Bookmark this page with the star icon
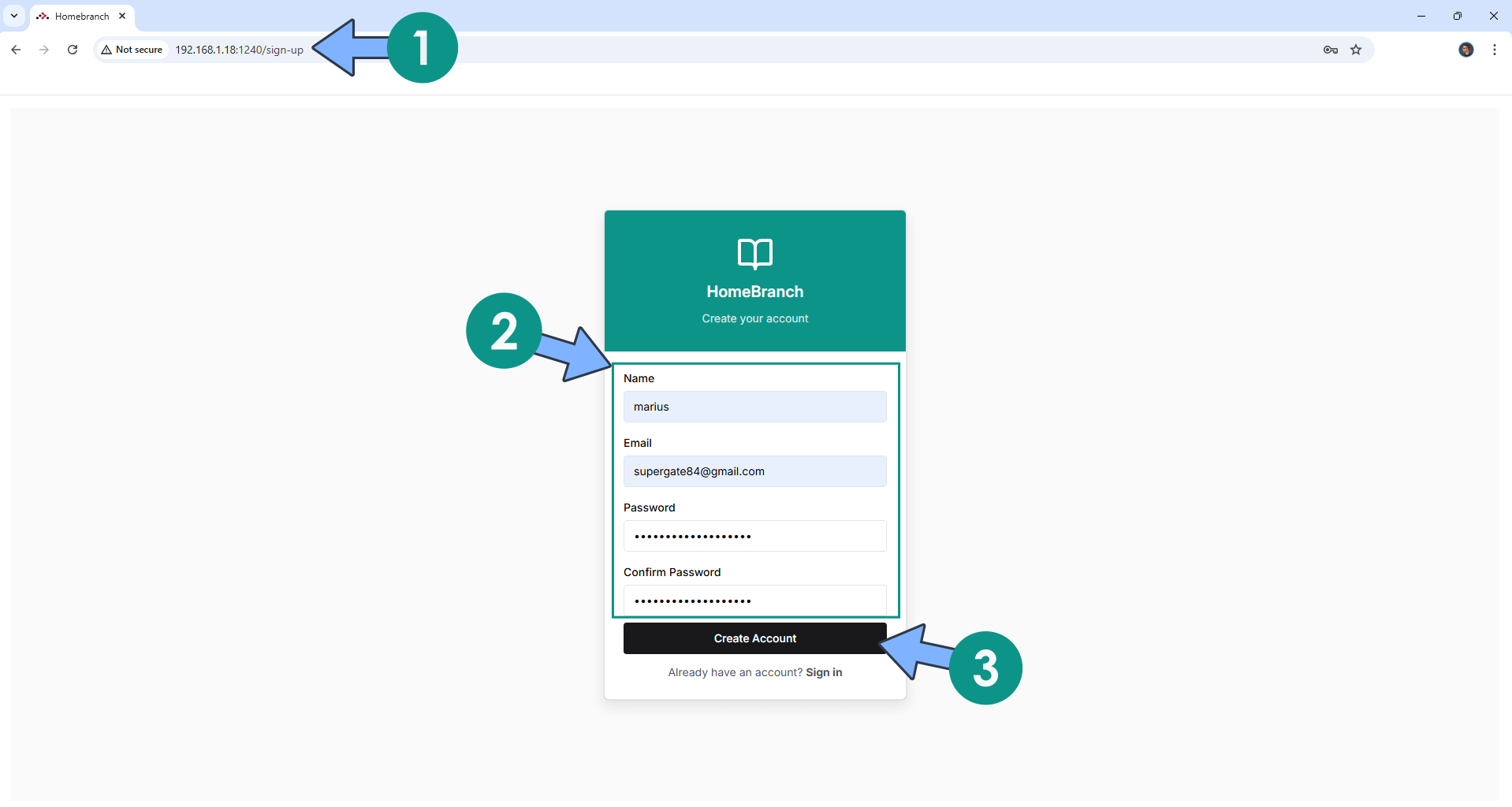This screenshot has height=807, width=1512. [x=1356, y=50]
